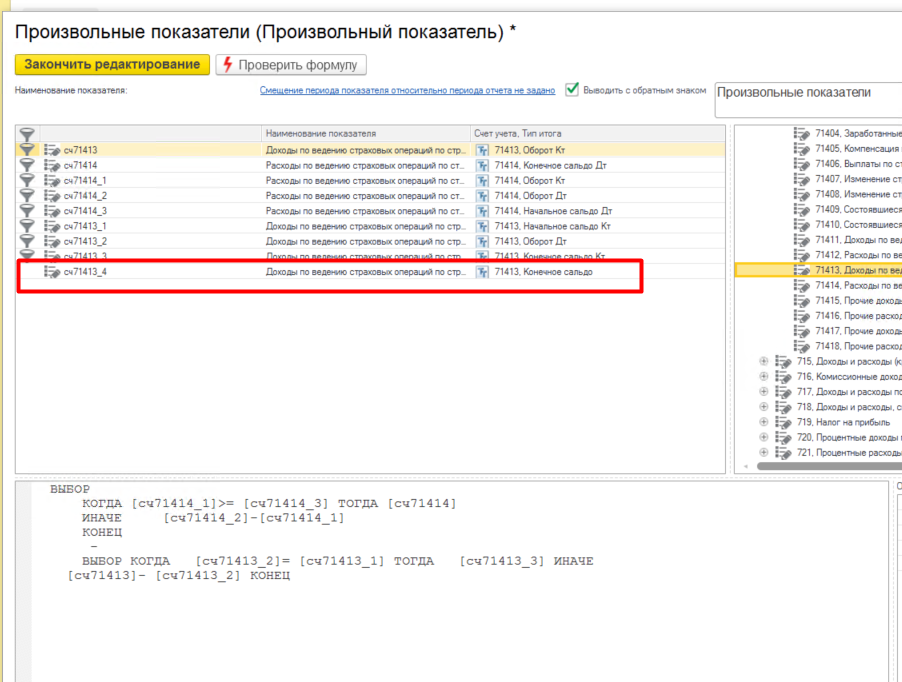Viewport: 902px width, 682px height.
Task: Click the account icon for 71413, Начальное сальдо Кт
Action: click(x=482, y=226)
